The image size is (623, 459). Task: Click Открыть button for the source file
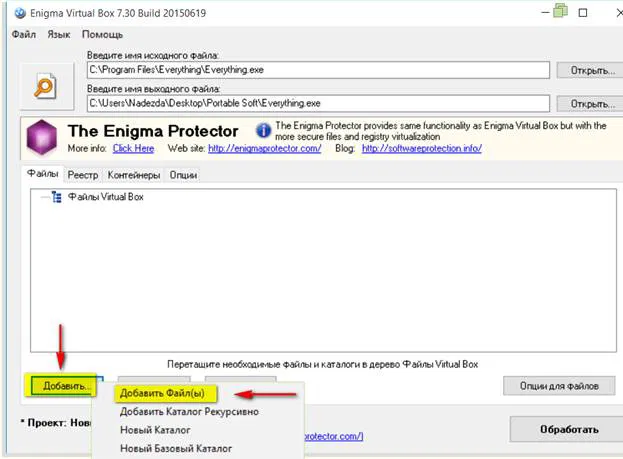click(x=590, y=70)
